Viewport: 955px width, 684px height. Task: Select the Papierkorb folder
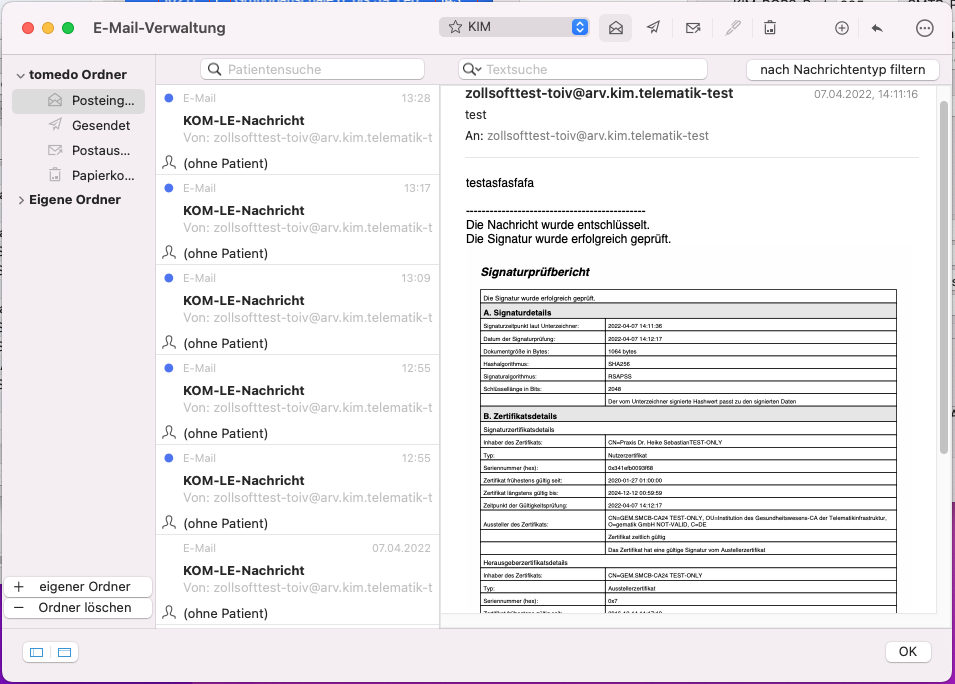click(x=79, y=175)
